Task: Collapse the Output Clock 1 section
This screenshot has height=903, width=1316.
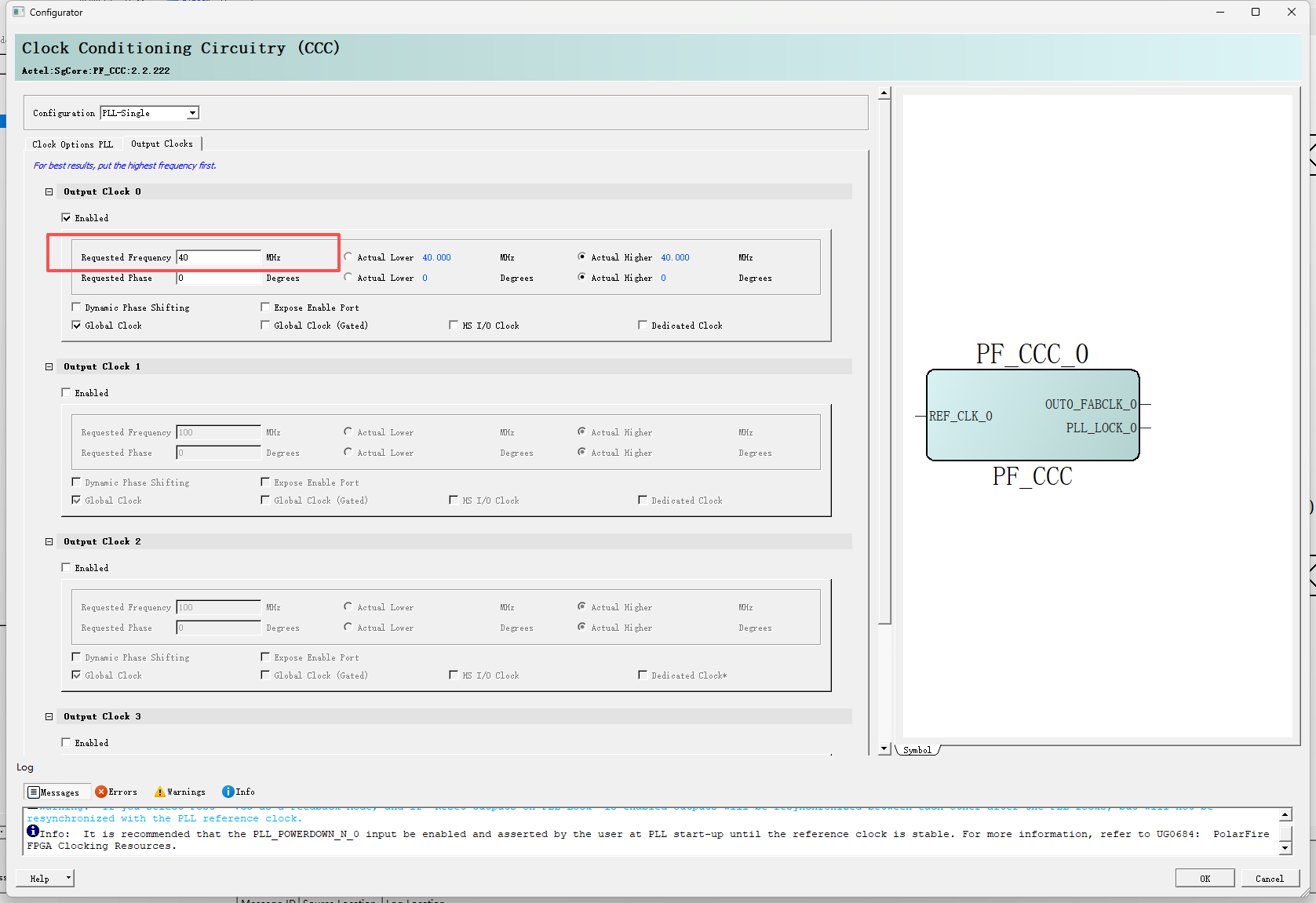Action: [x=49, y=366]
